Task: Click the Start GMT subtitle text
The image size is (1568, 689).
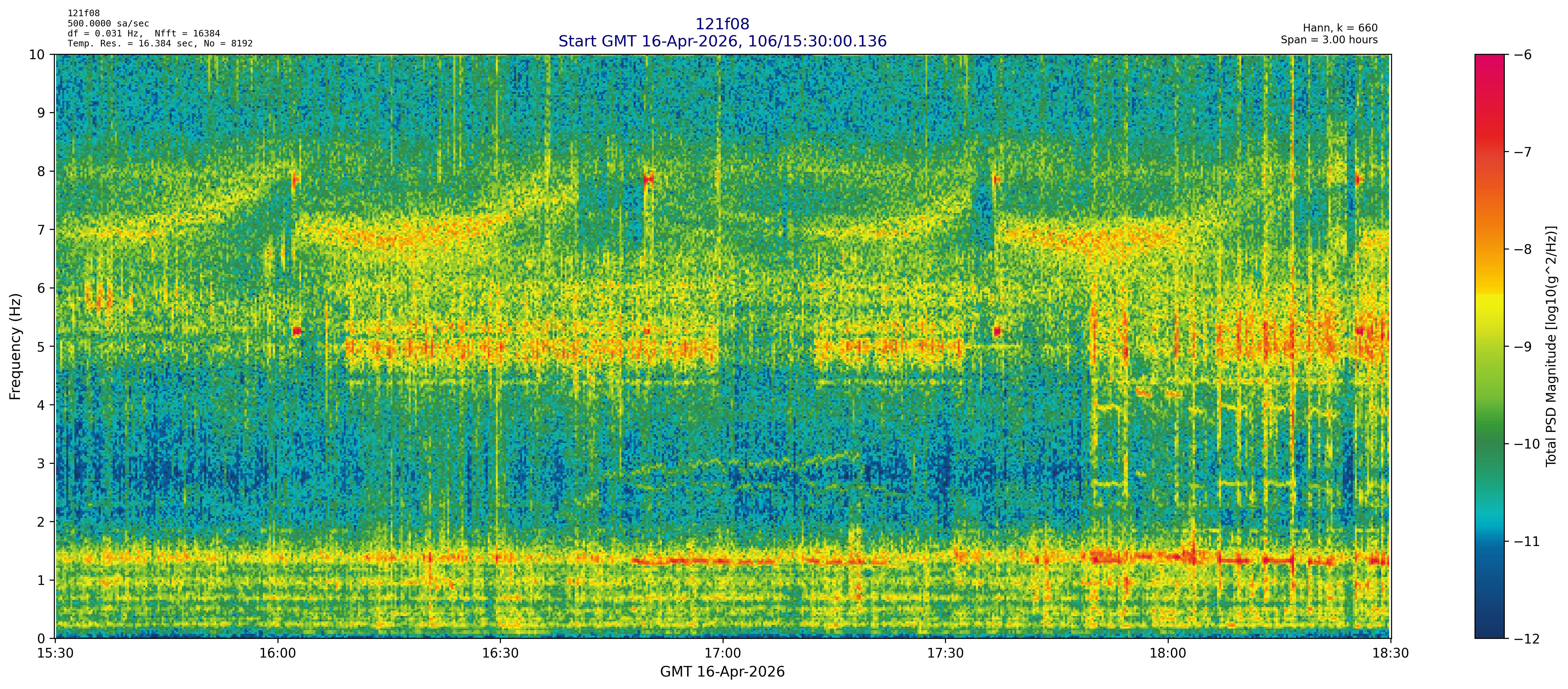Action: (722, 41)
